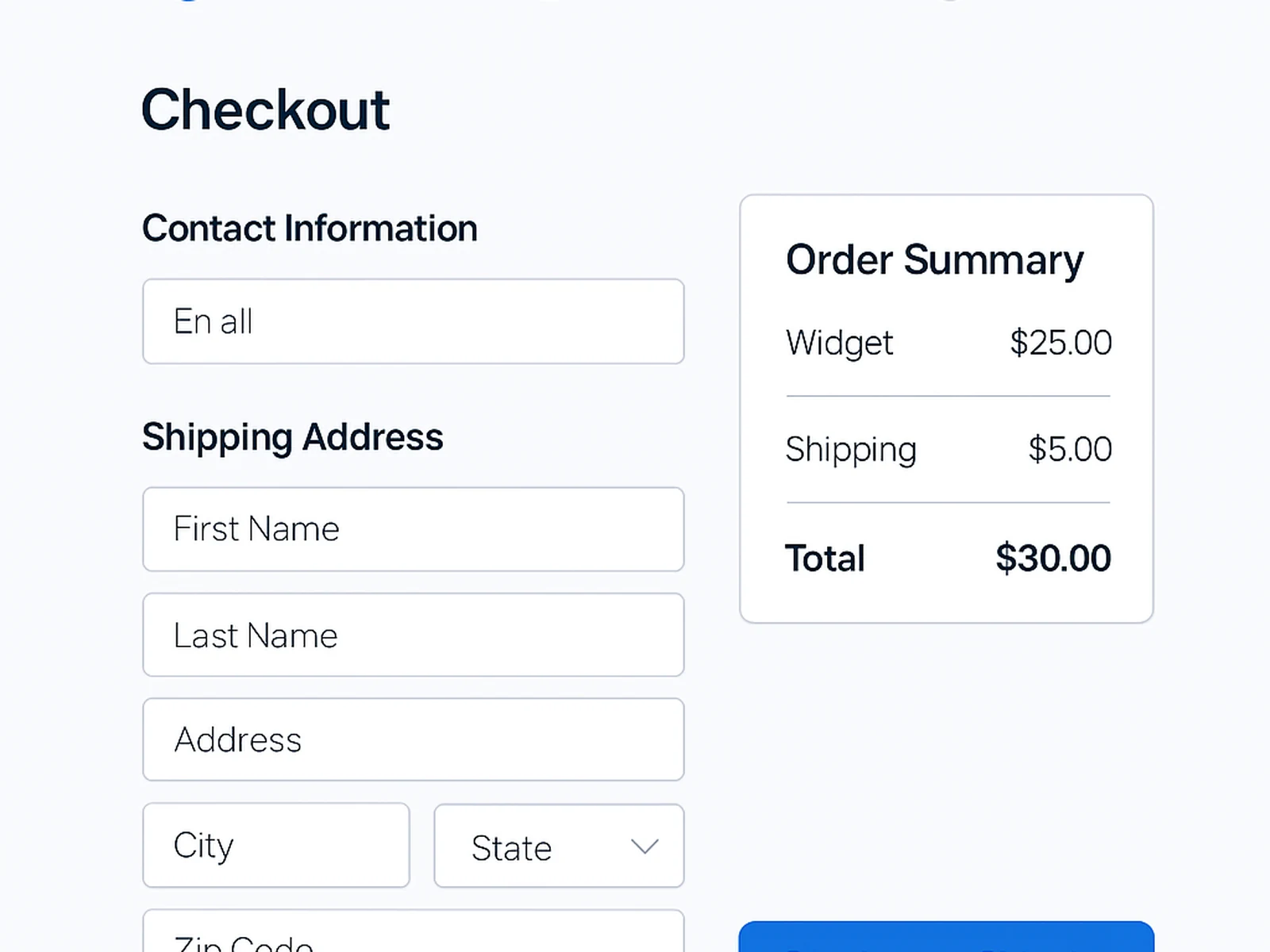
Task: Open the State dropdown menu
Action: [x=558, y=846]
